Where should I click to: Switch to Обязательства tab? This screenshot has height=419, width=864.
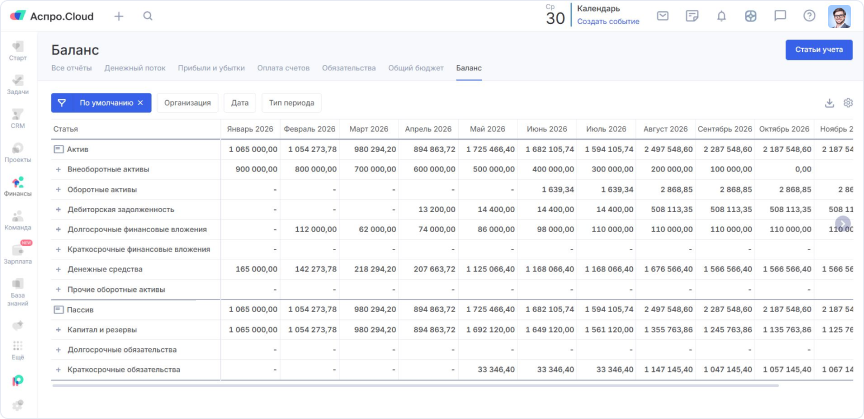click(349, 68)
